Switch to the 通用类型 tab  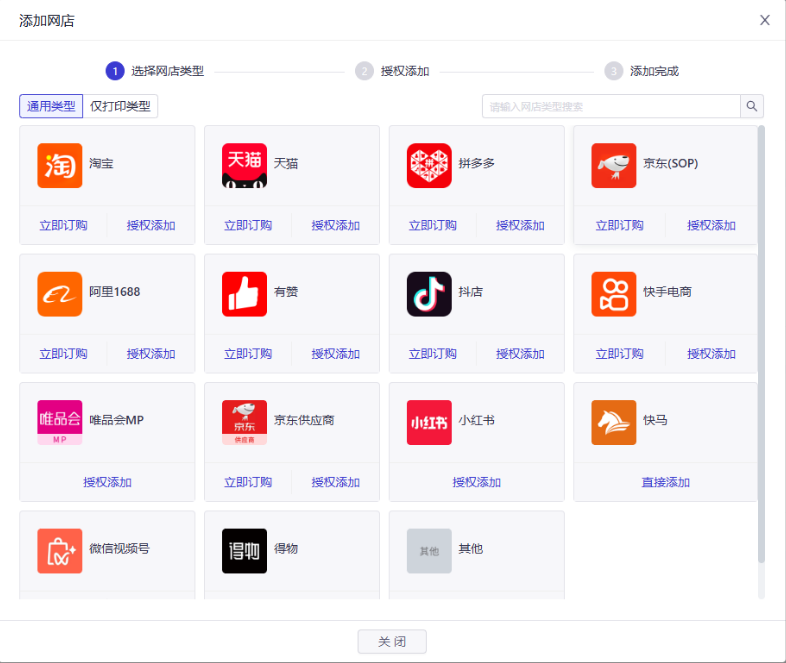click(x=51, y=106)
